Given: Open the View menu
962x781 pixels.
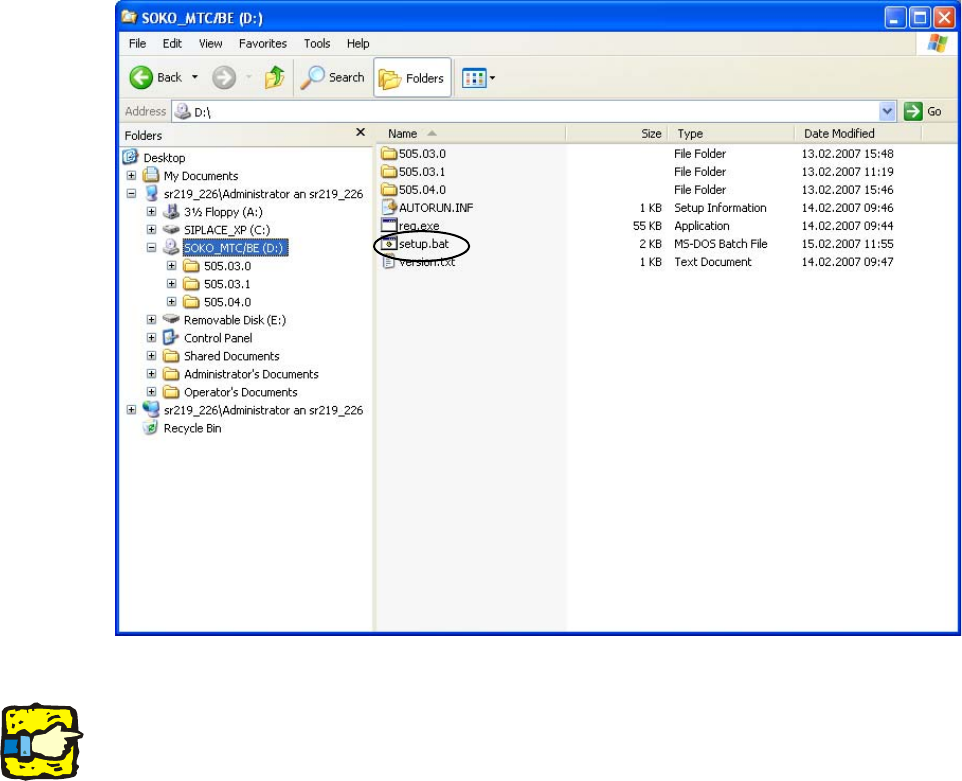Looking at the screenshot, I should coord(210,44).
